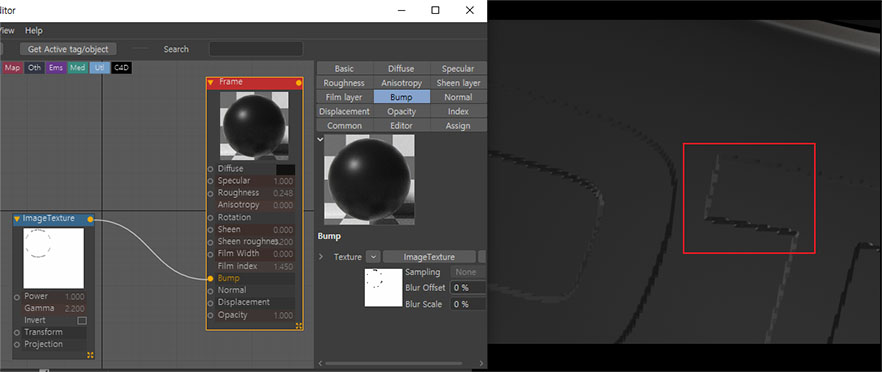Click the Normal input pin on Frame node

[210, 290]
